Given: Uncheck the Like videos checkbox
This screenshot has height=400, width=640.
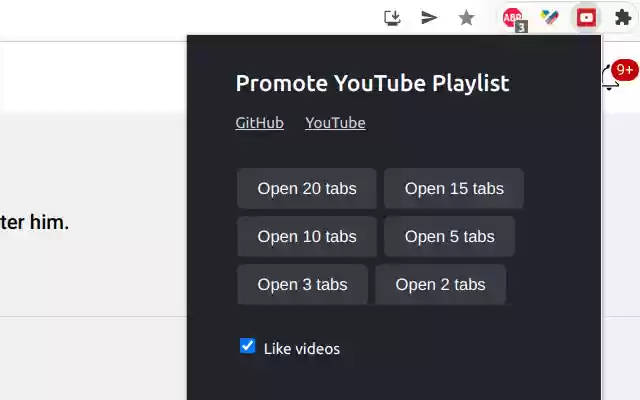Looking at the screenshot, I should [x=247, y=346].
